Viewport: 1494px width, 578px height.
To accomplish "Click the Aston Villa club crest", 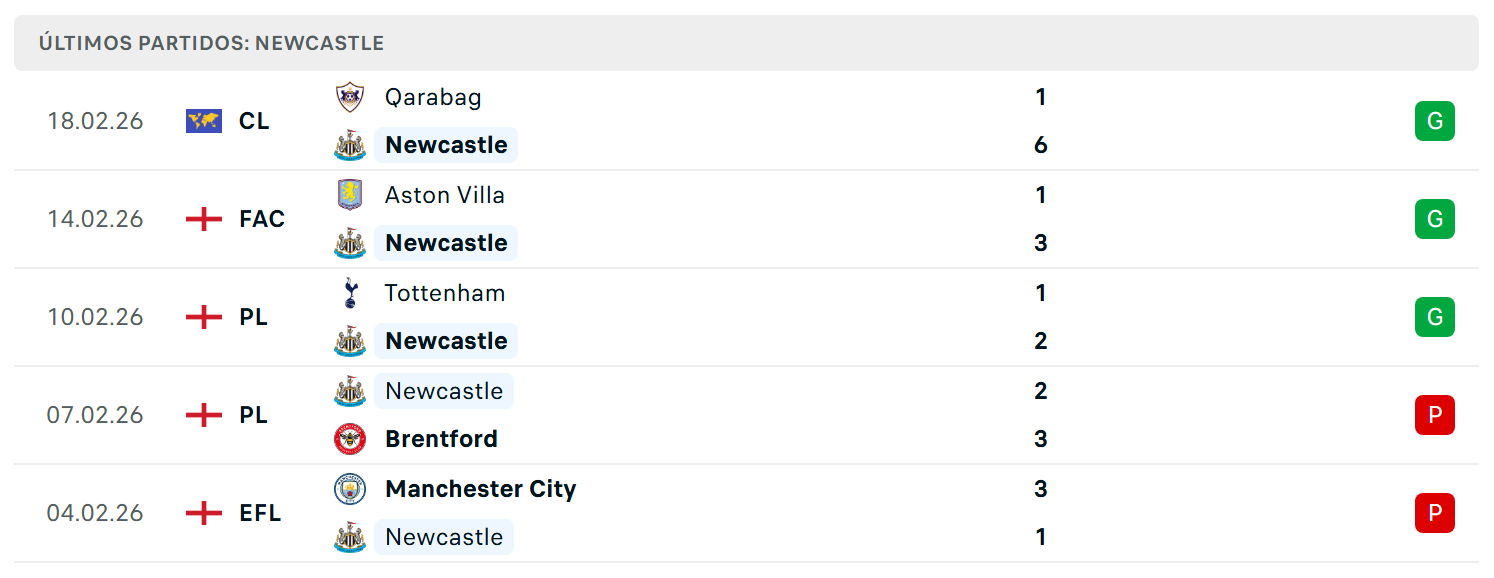I will pyautogui.click(x=350, y=195).
